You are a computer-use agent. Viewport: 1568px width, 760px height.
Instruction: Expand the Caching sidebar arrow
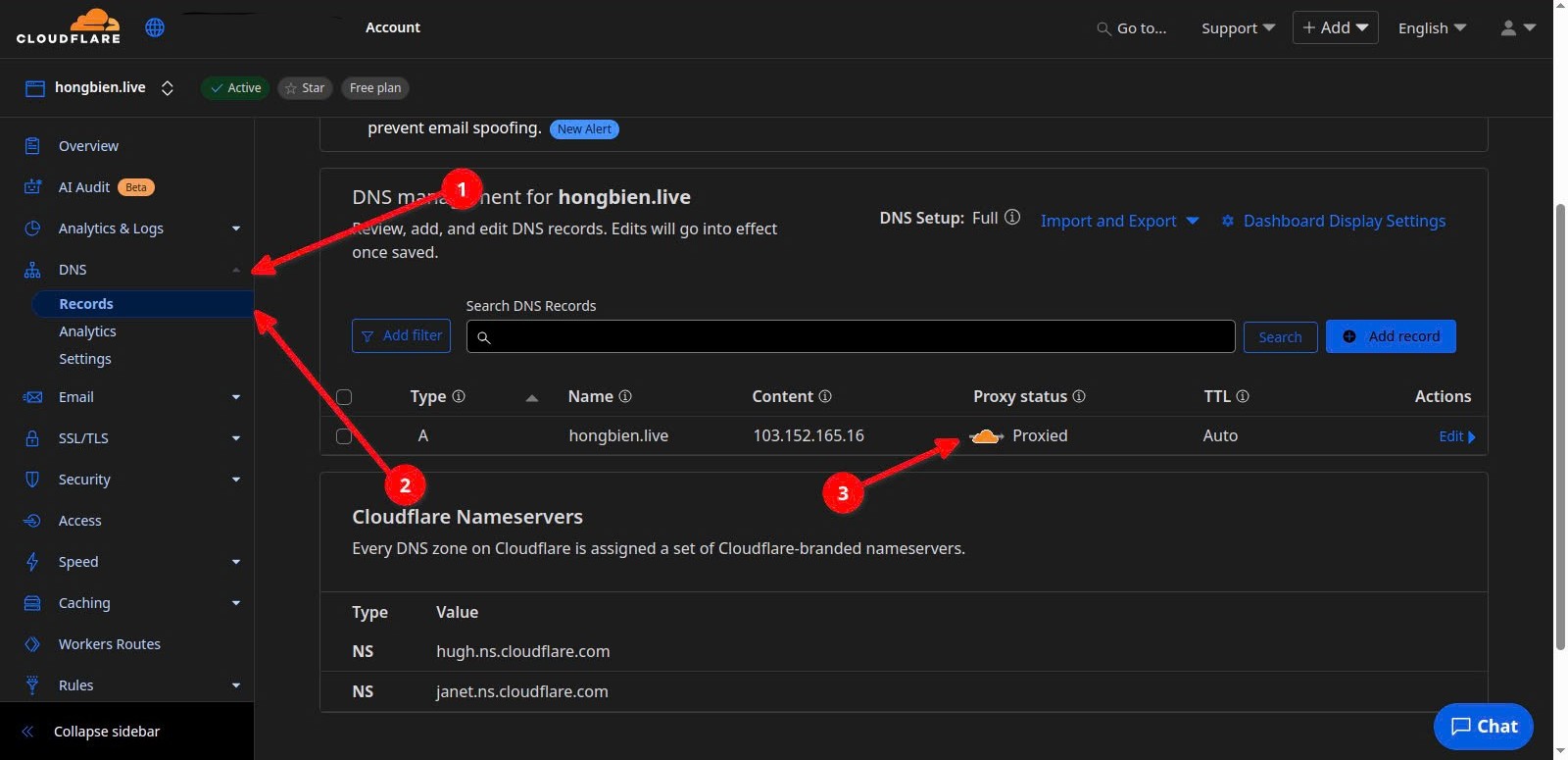pyautogui.click(x=236, y=603)
